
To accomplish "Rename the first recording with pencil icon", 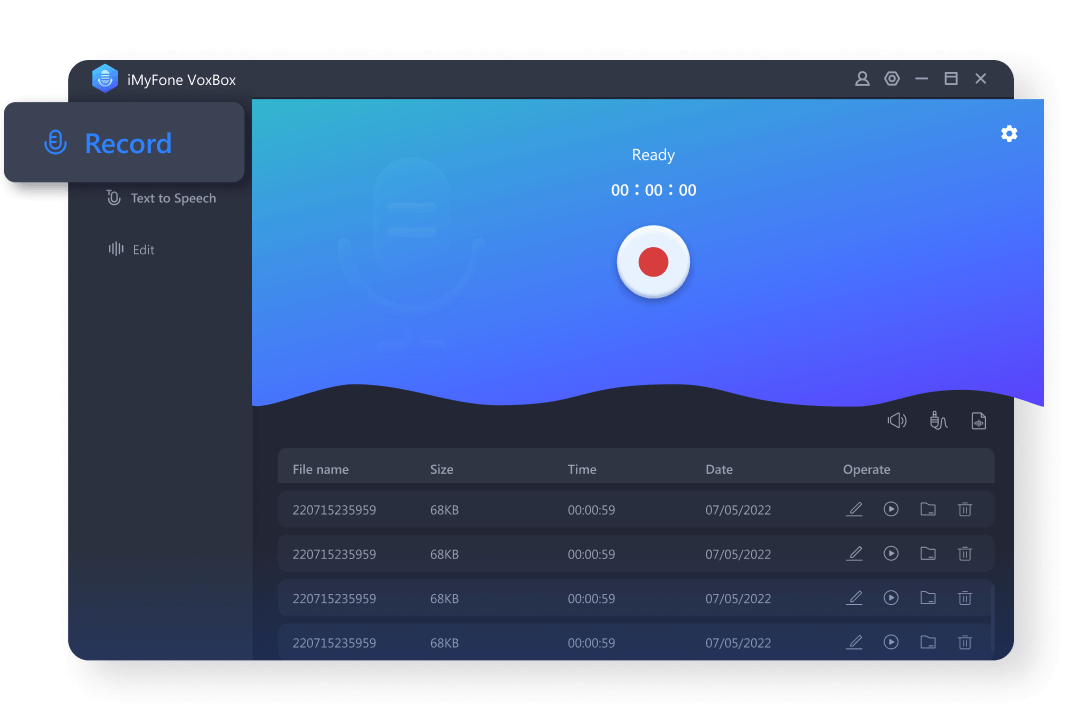I will (x=854, y=510).
